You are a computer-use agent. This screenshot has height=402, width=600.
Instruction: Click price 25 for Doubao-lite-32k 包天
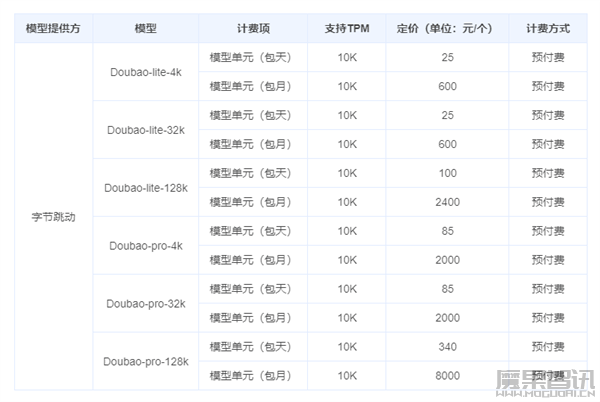coord(447,115)
